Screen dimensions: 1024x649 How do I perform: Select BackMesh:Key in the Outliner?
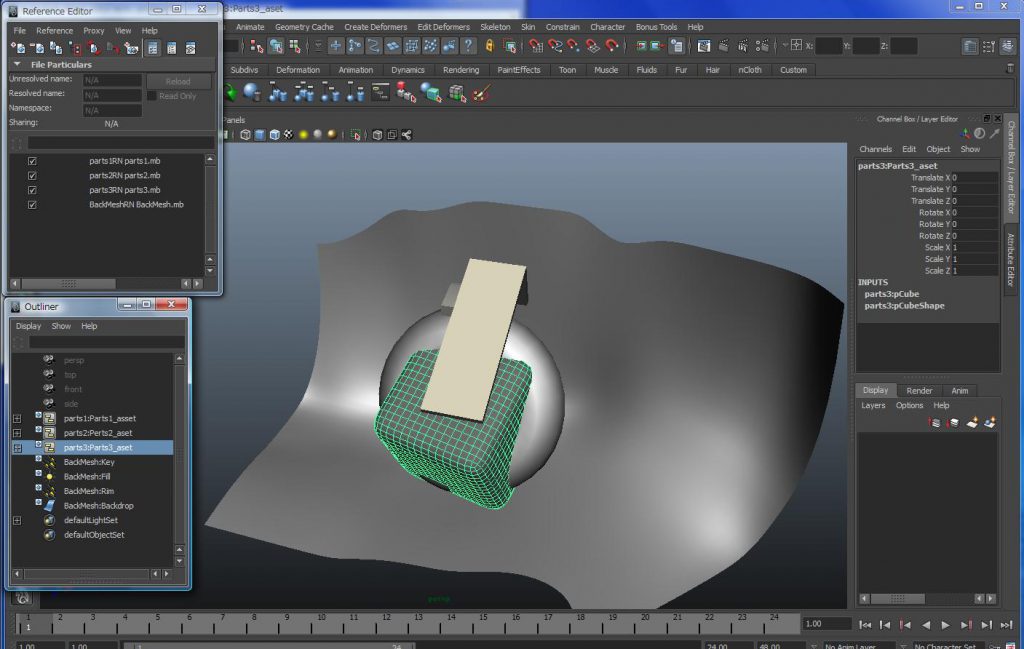pos(89,462)
